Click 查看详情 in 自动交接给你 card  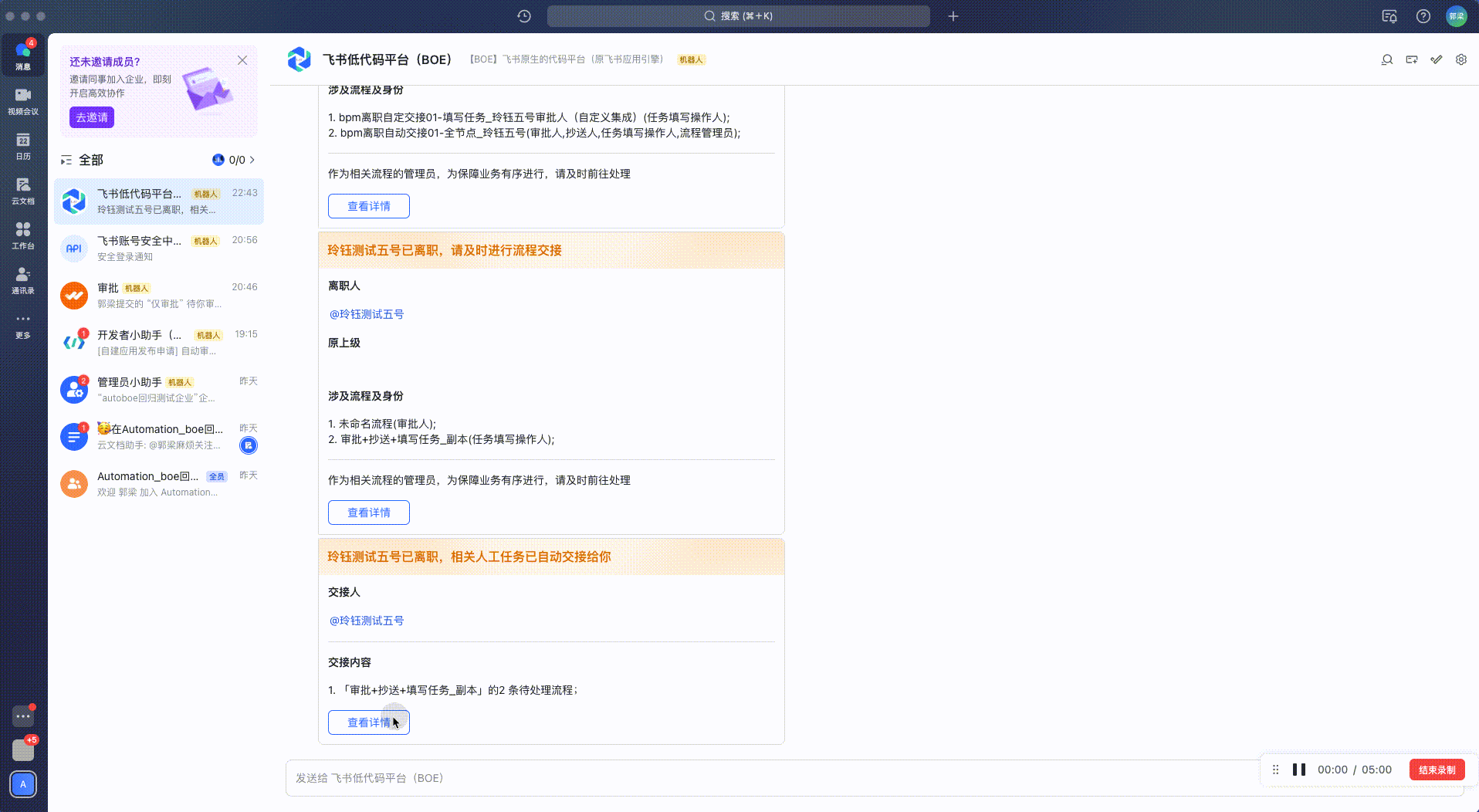coord(369,722)
